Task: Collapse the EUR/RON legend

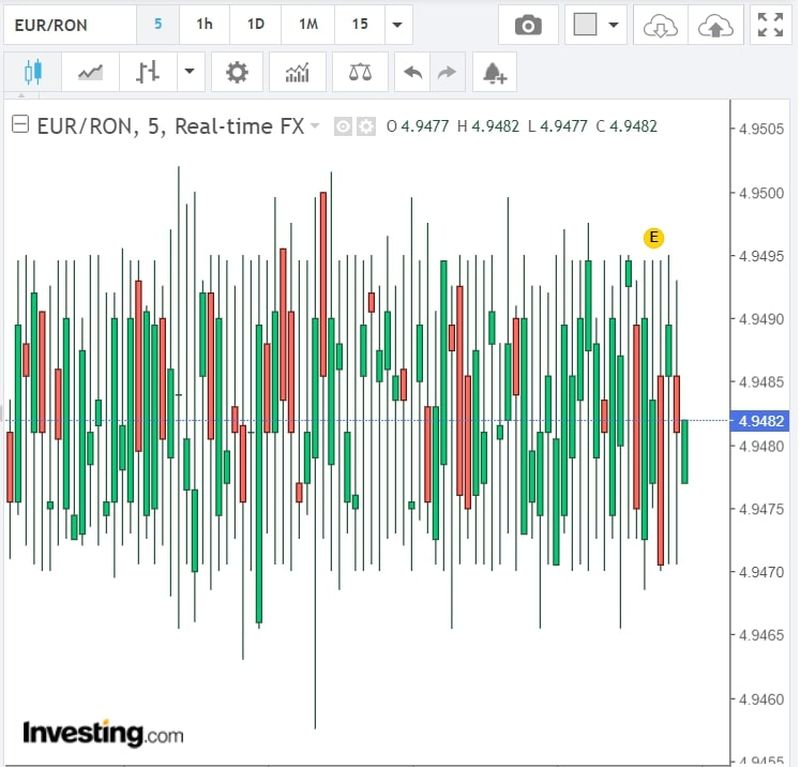Action: point(20,124)
